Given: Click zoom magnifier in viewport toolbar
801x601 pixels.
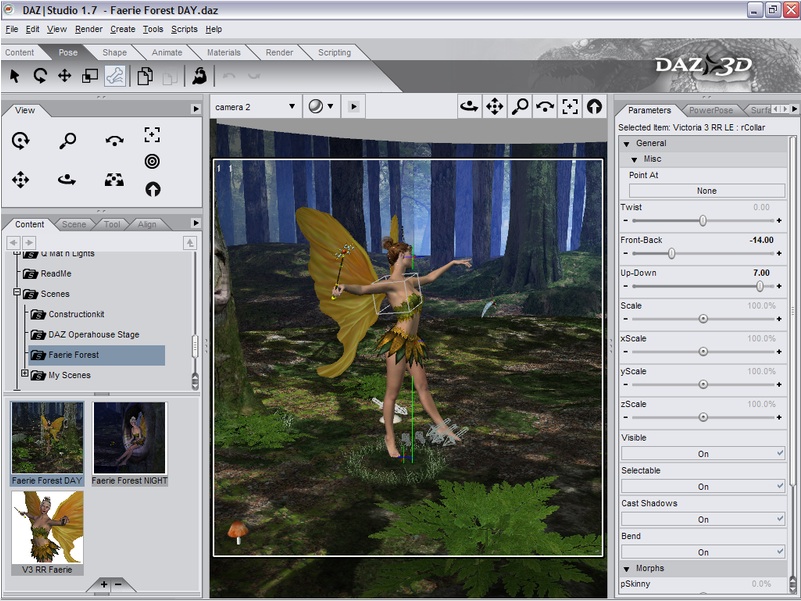Looking at the screenshot, I should [520, 107].
